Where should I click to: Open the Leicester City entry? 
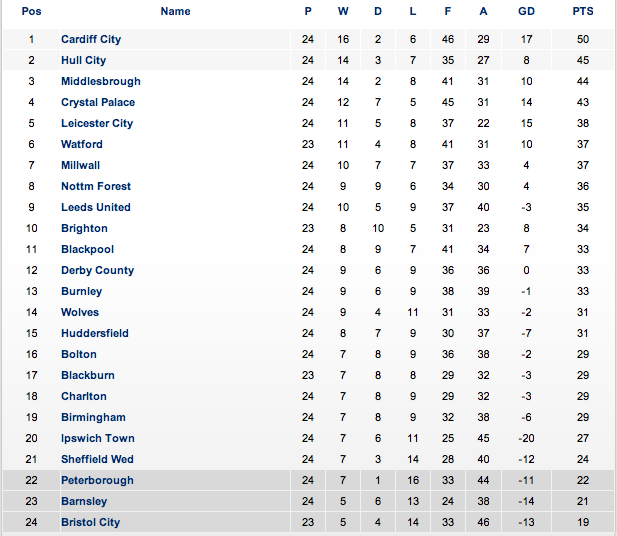pyautogui.click(x=96, y=123)
